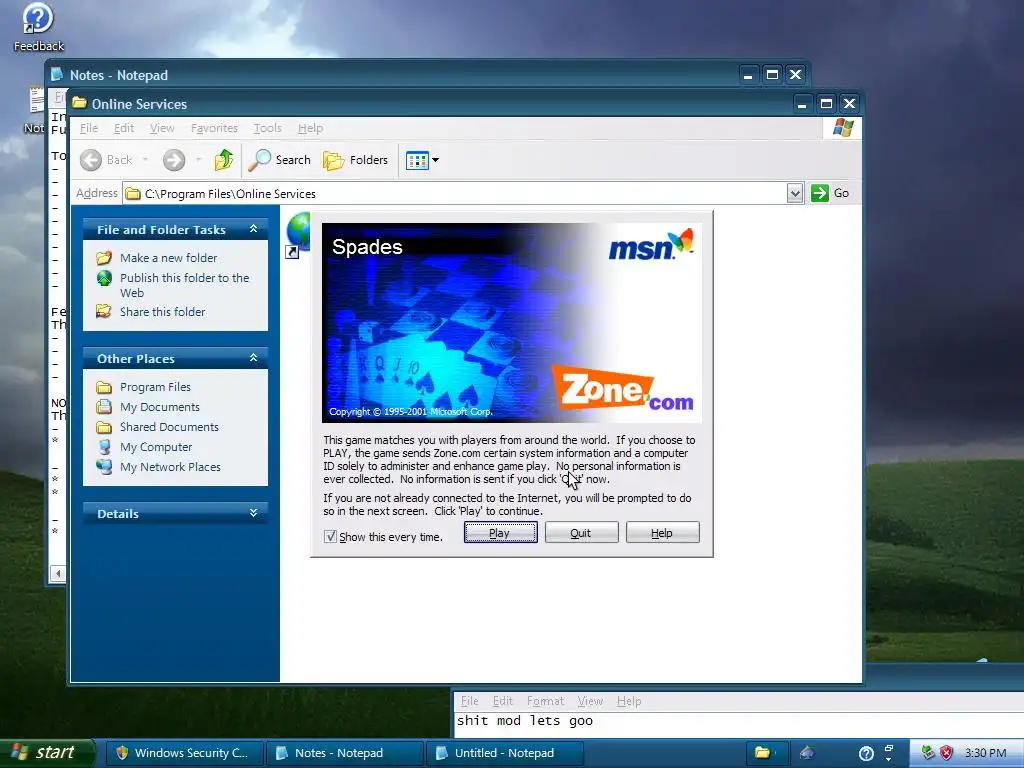Open the Forward history dropdown arrow
This screenshot has width=1024, height=768.
[x=199, y=160]
